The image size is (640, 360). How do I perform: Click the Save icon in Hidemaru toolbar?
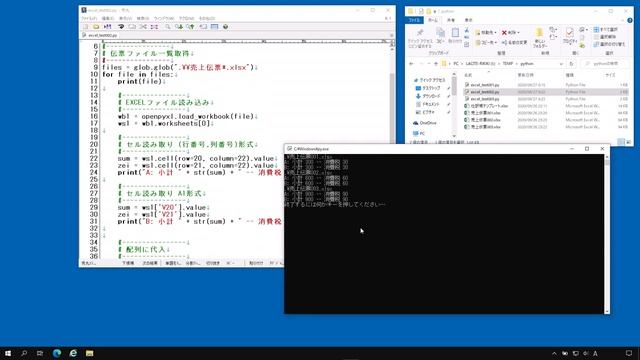[x=108, y=27]
